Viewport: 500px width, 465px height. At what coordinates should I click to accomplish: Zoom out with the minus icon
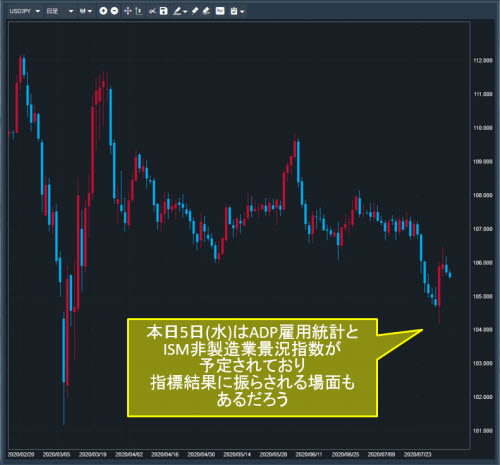(x=114, y=11)
